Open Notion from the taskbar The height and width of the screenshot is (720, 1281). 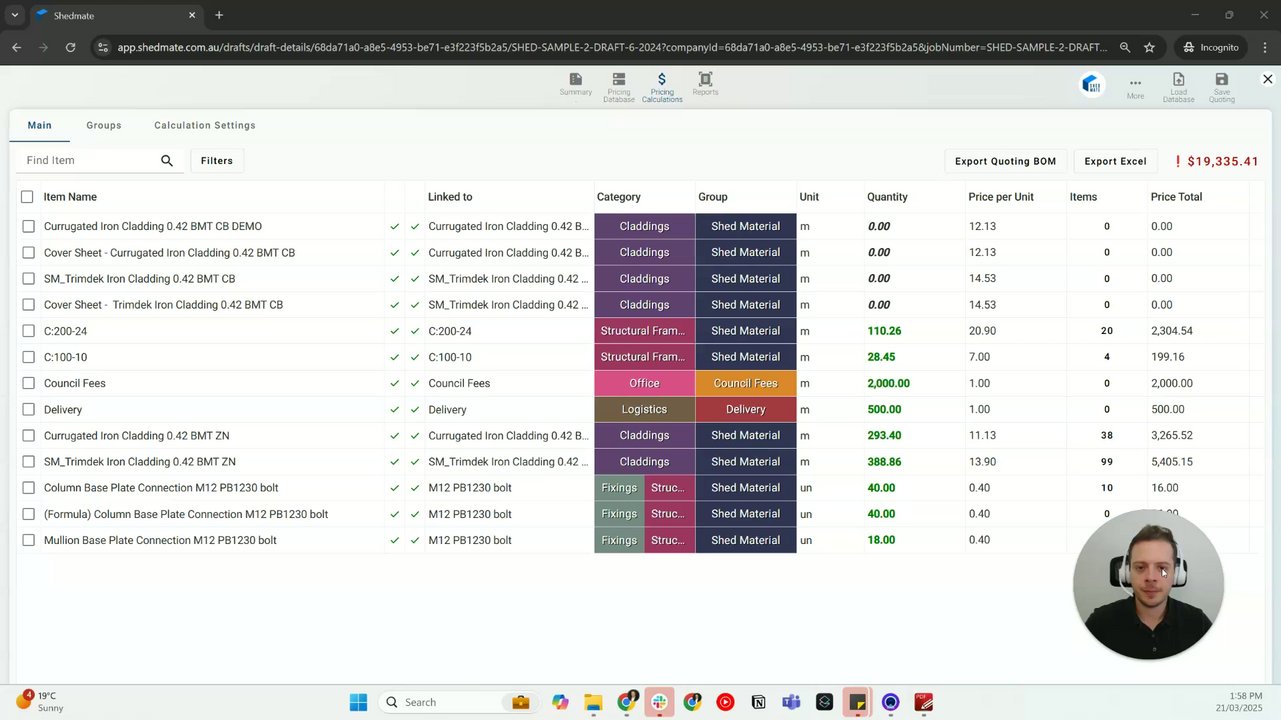pos(758,702)
